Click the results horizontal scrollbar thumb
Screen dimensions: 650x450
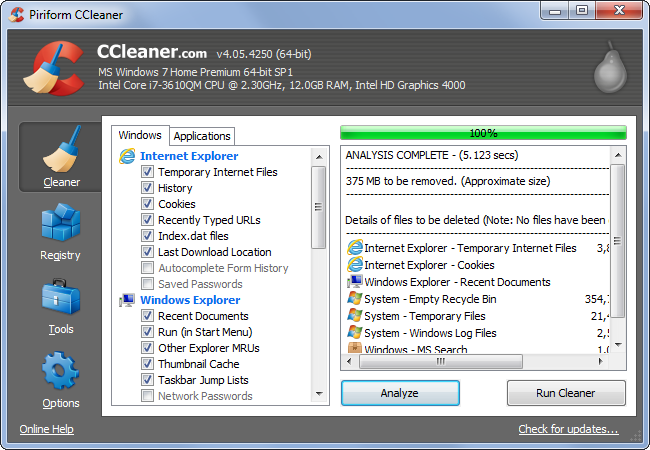pyautogui.click(x=441, y=362)
